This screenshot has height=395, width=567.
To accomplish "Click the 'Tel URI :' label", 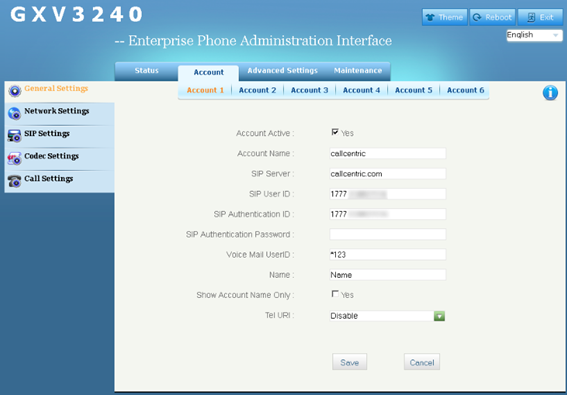I will pos(280,315).
